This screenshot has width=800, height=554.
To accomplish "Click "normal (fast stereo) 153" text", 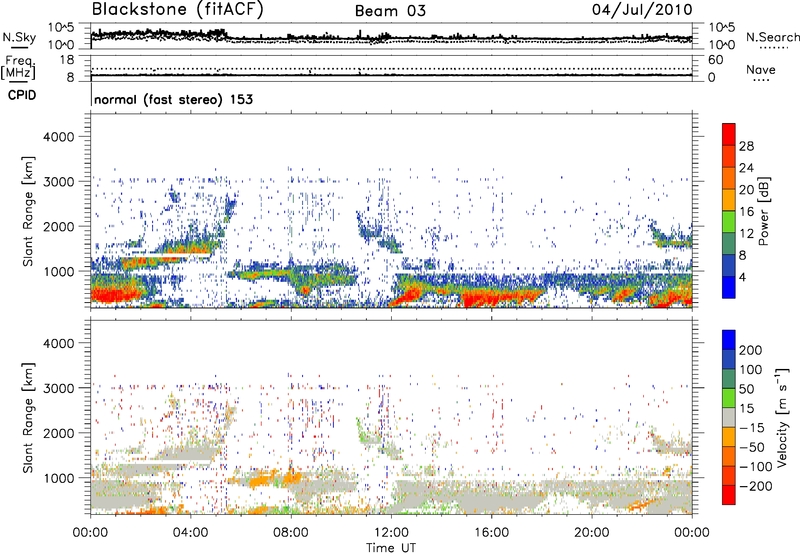I will coord(173,99).
